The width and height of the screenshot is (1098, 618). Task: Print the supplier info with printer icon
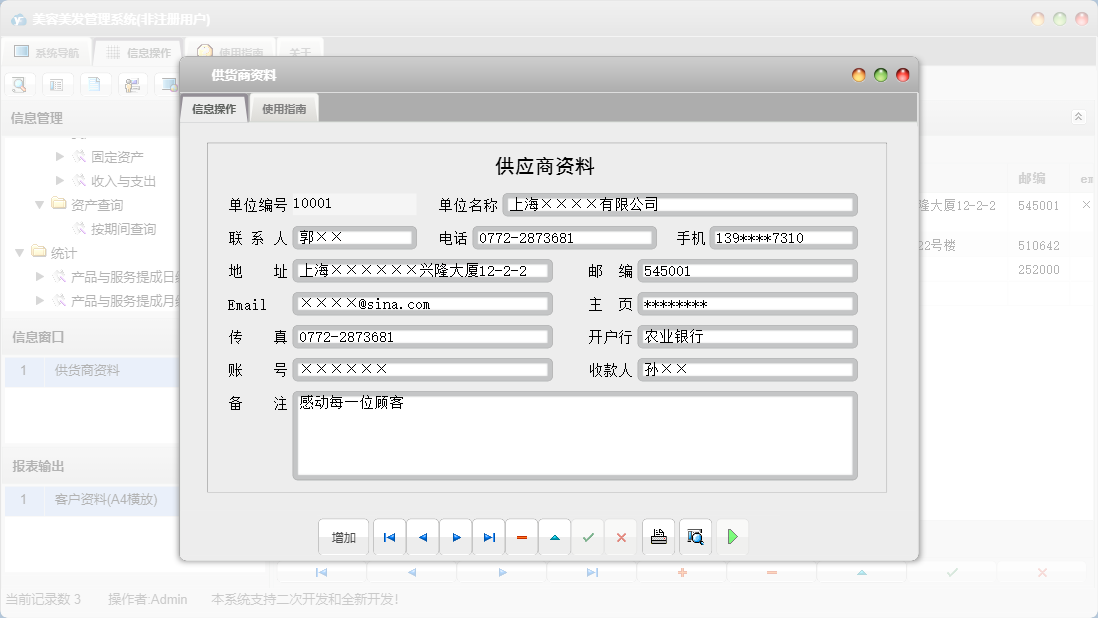[x=658, y=538]
